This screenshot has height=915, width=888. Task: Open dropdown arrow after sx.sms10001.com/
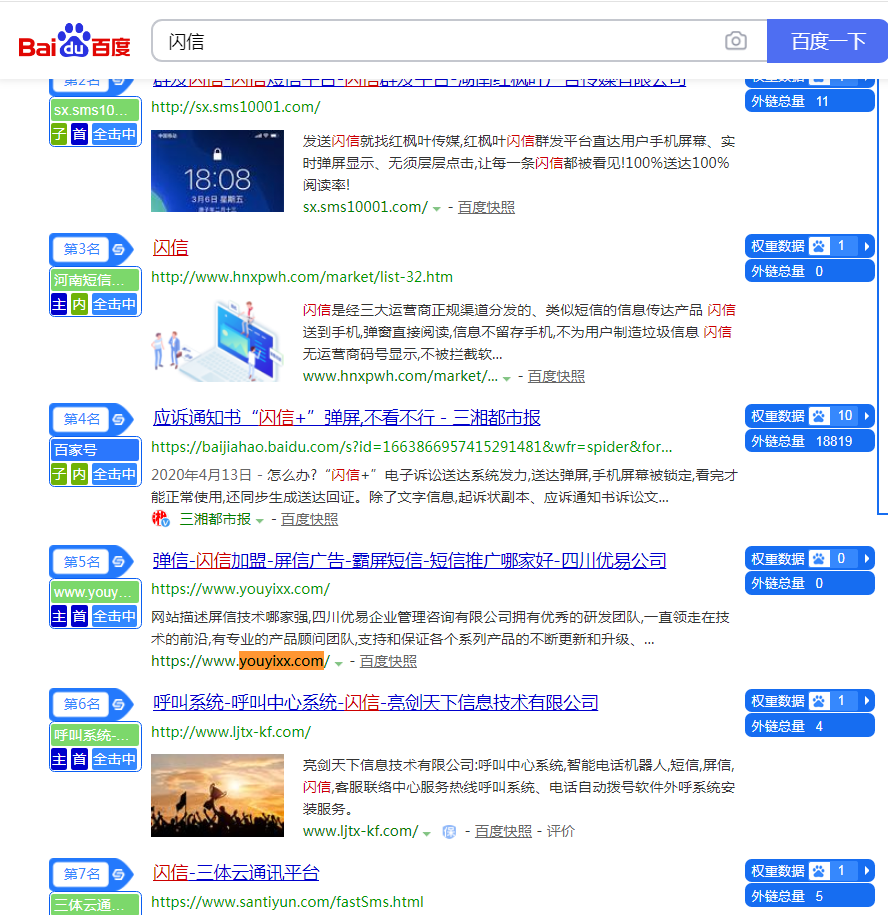point(436,209)
